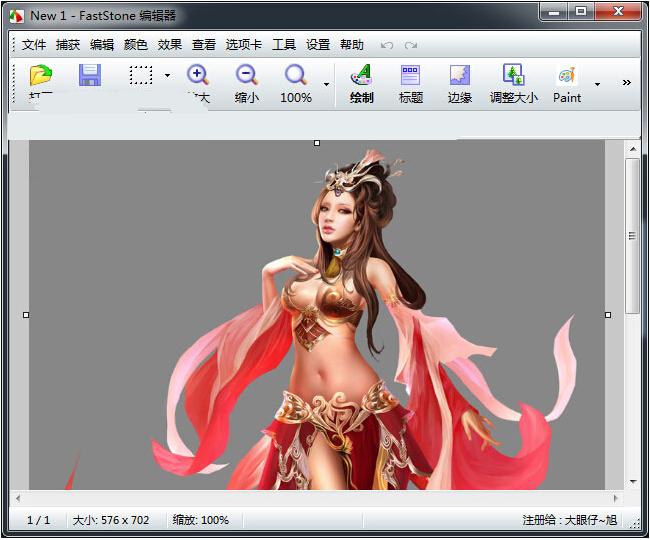Expand the selection shape dropdown arrow
Image resolution: width=650 pixels, height=540 pixels.
tap(167, 76)
